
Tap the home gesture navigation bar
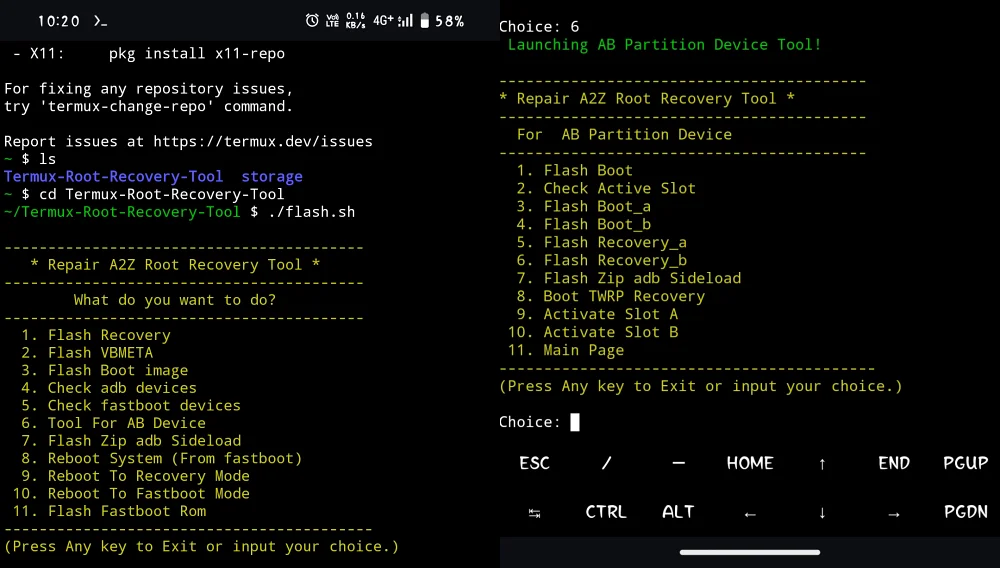[749, 552]
